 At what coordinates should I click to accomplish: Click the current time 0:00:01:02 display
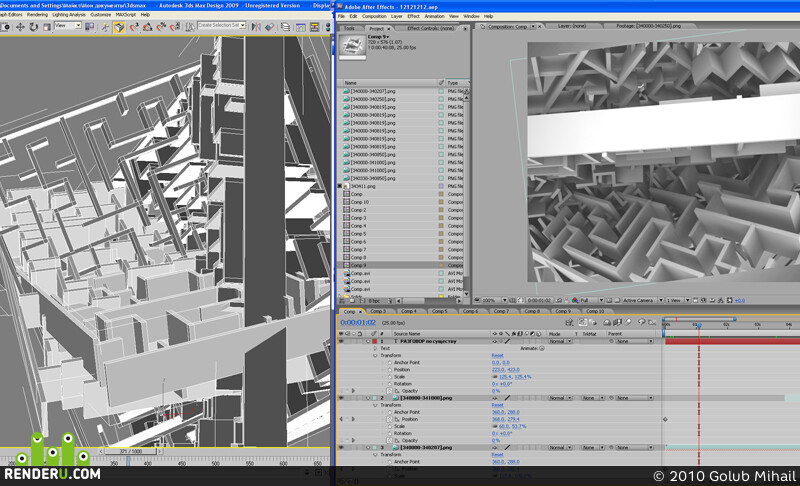[x=358, y=322]
